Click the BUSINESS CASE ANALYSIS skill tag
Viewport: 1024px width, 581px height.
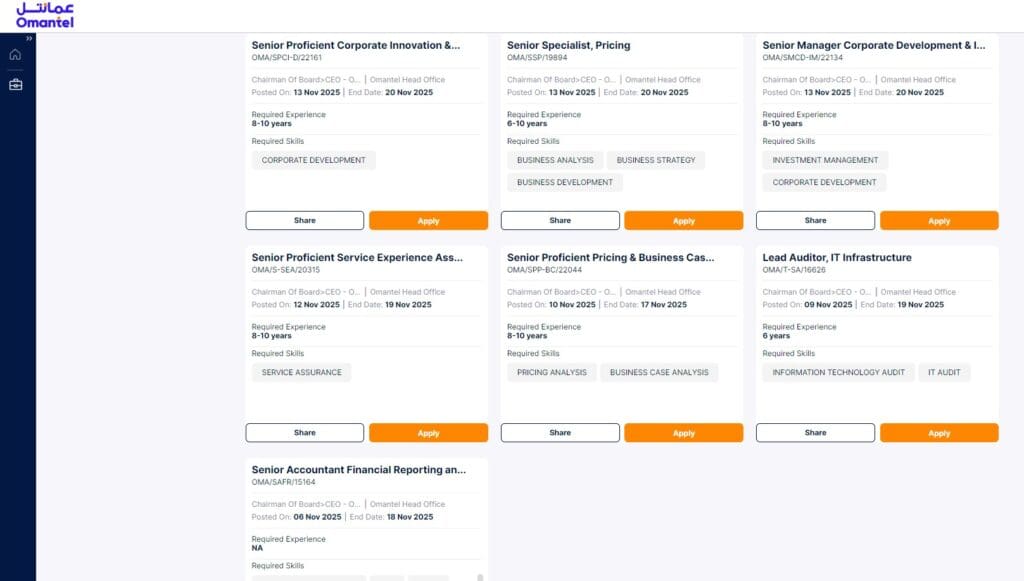click(659, 372)
